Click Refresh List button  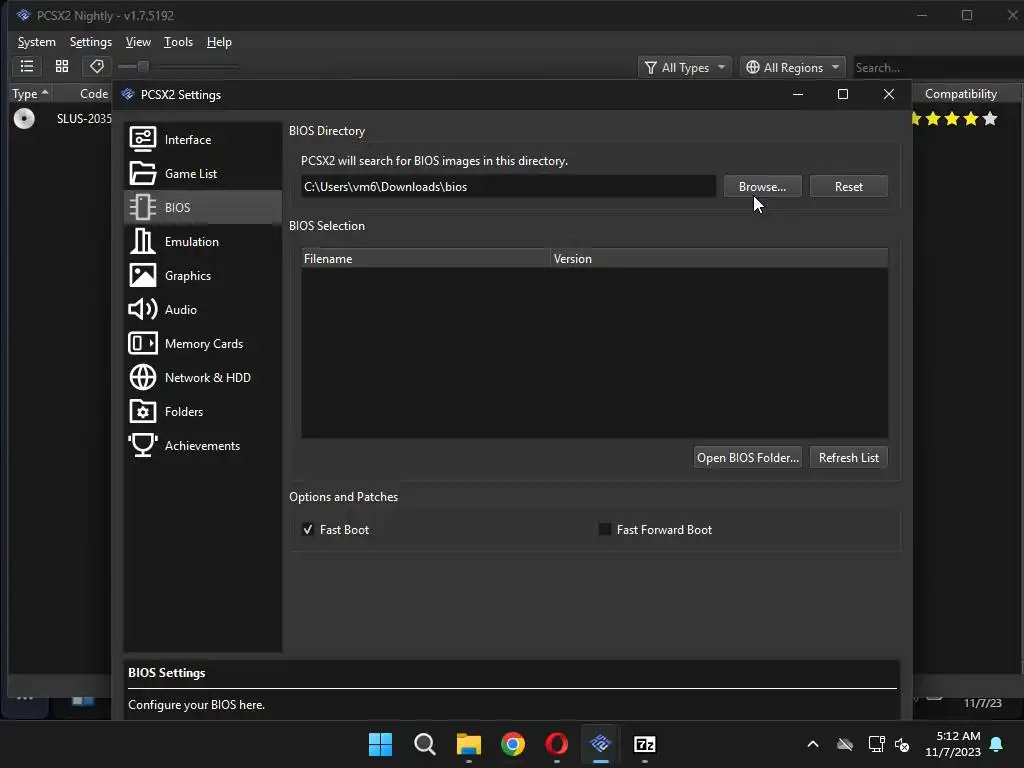point(848,458)
